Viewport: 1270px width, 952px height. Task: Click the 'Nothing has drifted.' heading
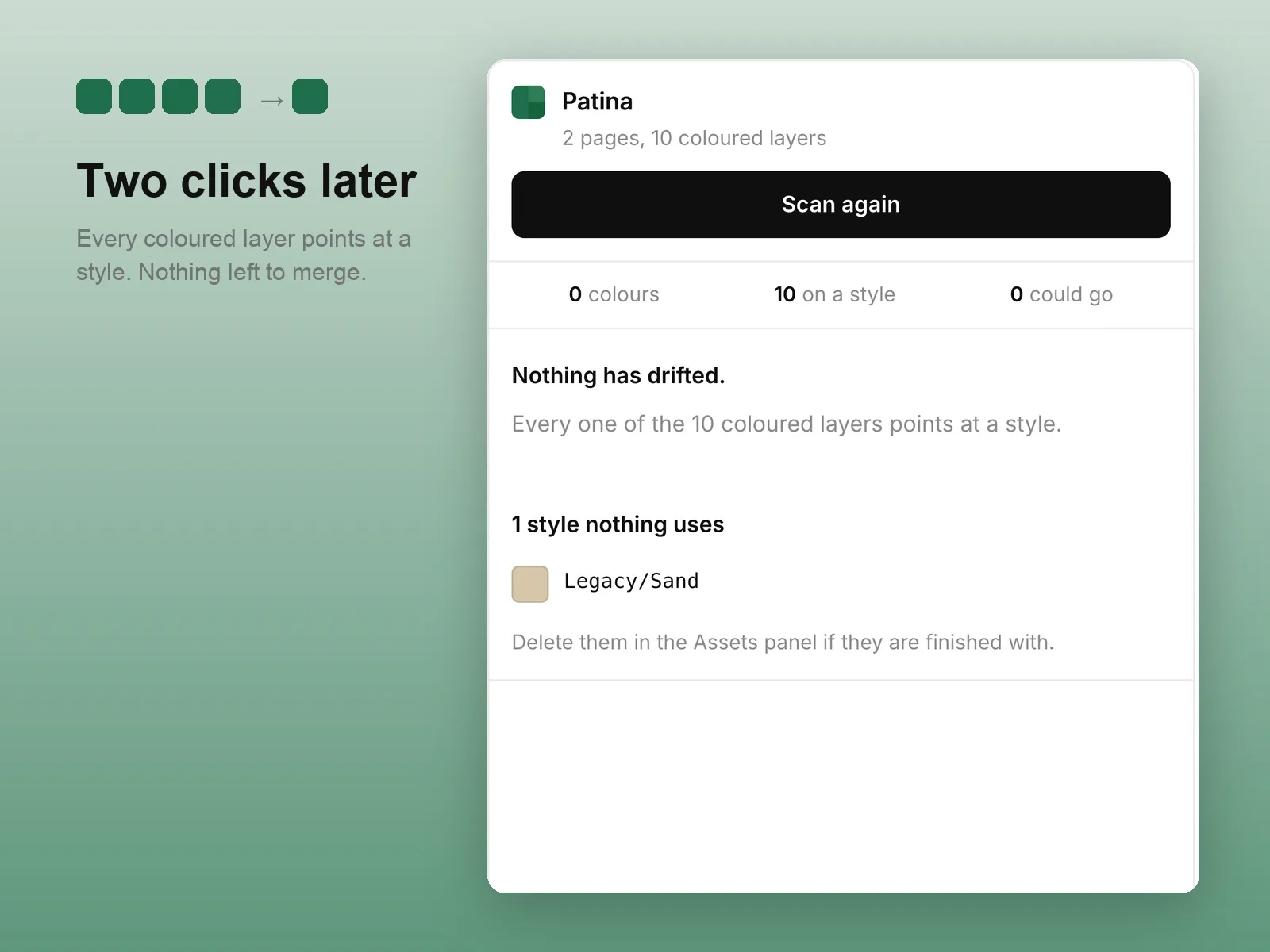[x=618, y=375]
